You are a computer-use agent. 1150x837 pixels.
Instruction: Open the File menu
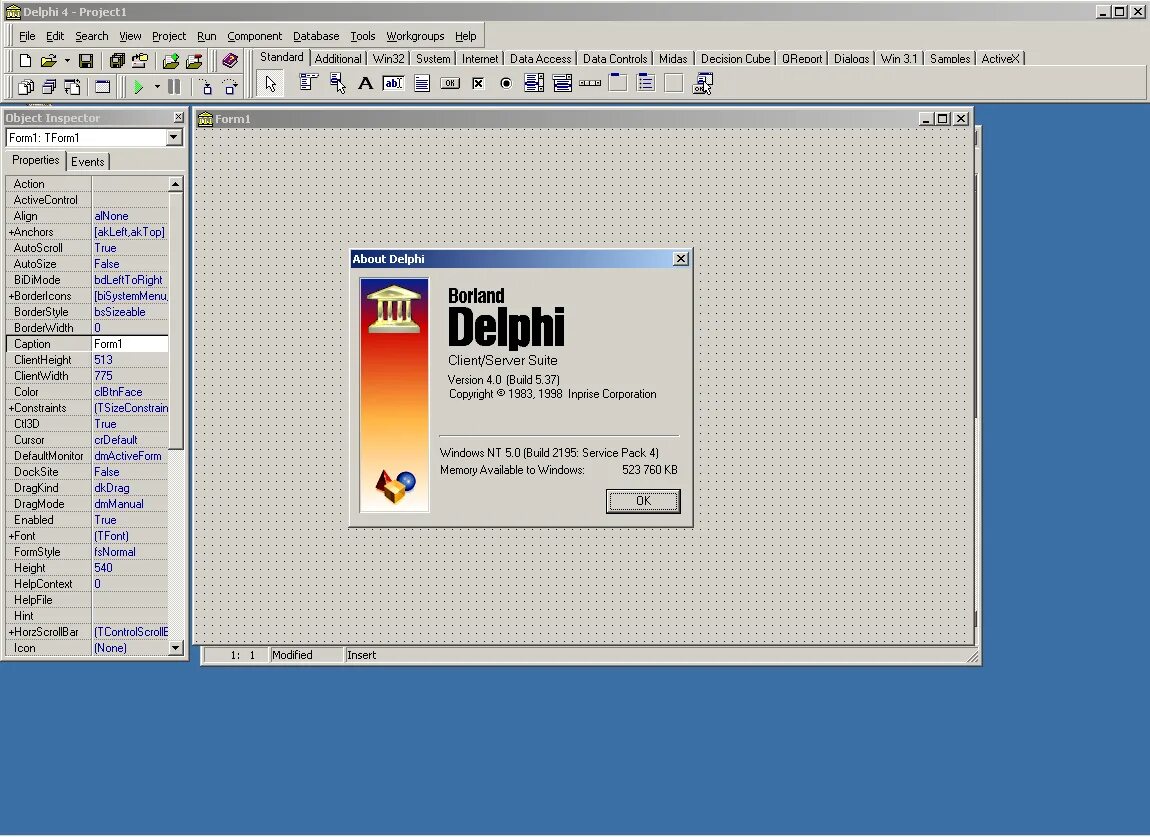click(x=27, y=36)
